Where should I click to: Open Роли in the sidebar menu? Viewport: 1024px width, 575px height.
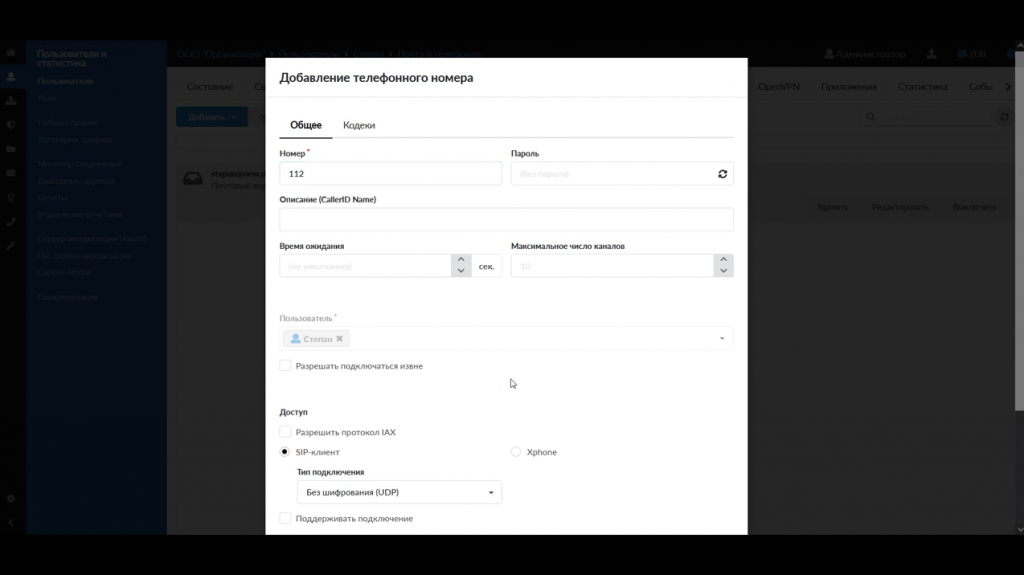tap(47, 98)
